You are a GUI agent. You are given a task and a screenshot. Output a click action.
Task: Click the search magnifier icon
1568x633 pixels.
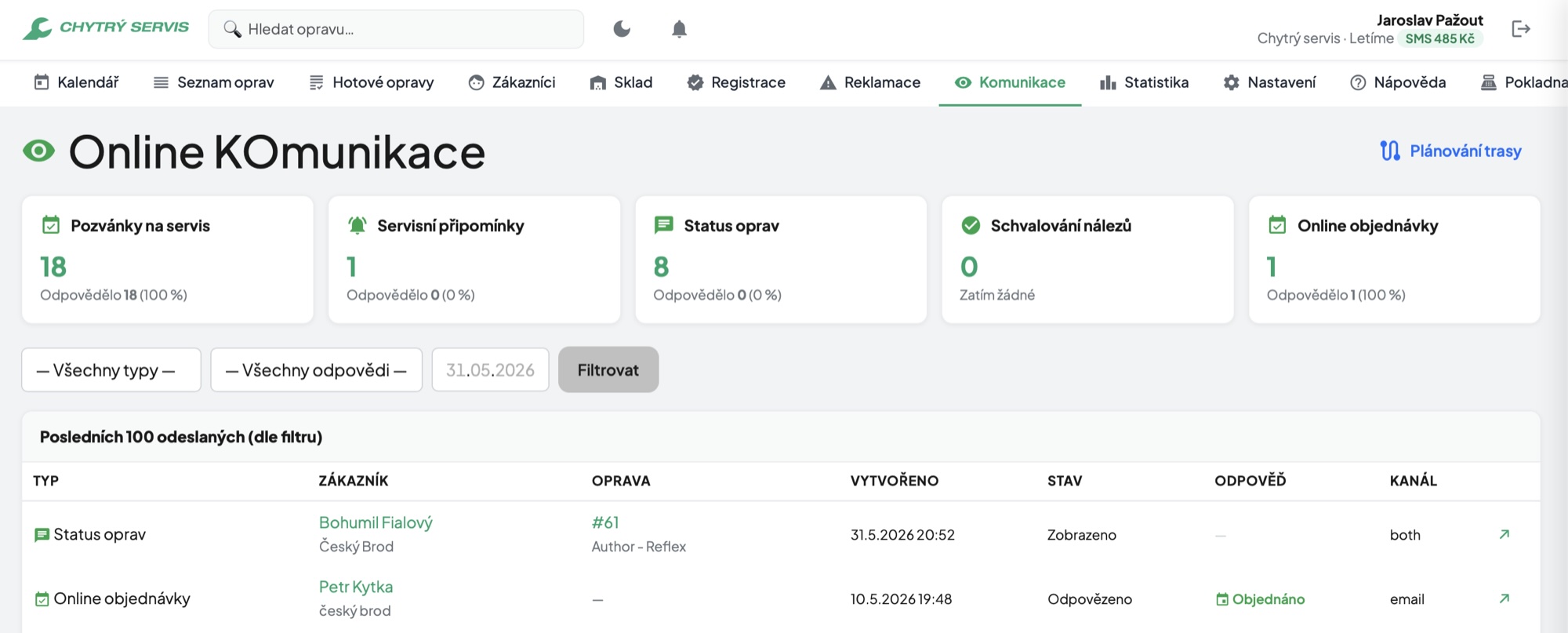pos(232,29)
